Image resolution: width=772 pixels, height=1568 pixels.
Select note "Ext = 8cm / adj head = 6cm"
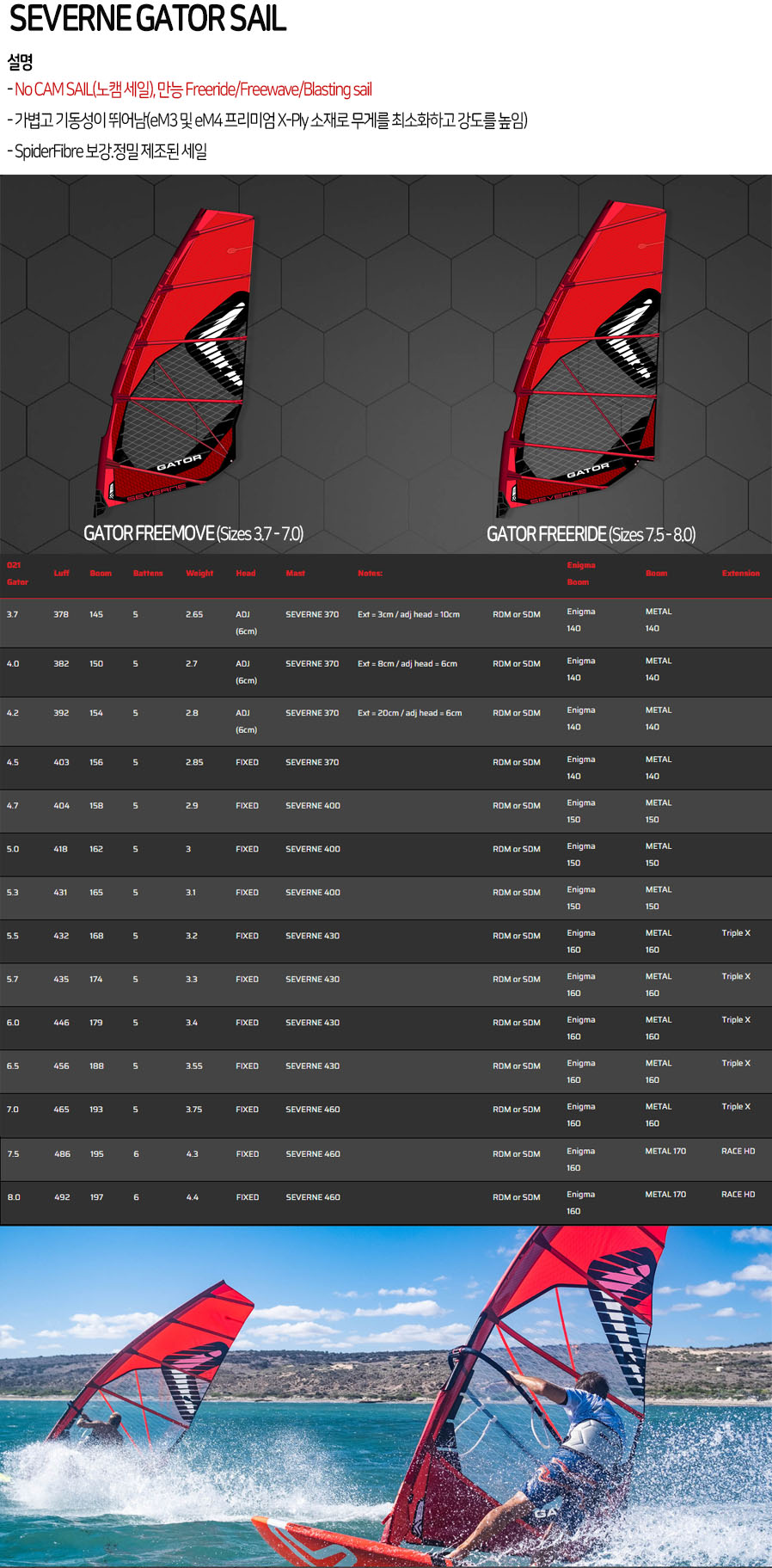pyautogui.click(x=407, y=663)
